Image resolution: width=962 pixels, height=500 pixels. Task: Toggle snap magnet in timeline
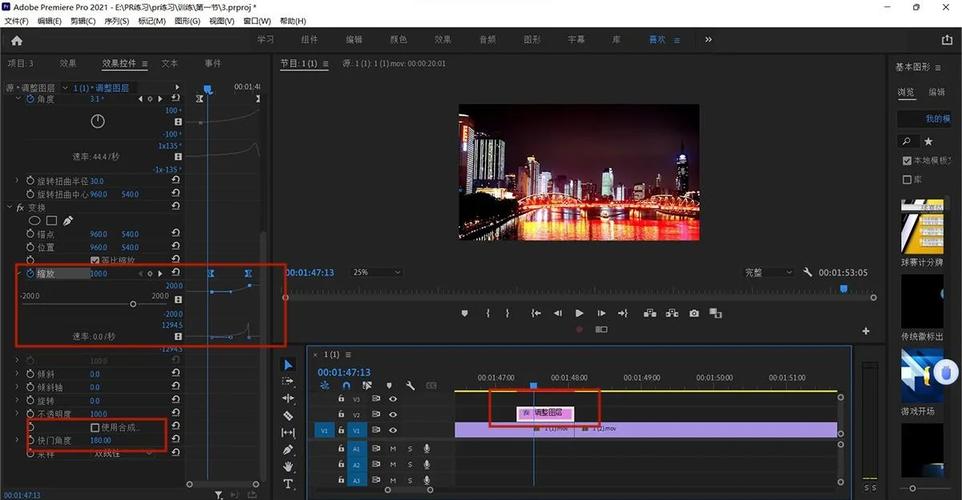(346, 385)
